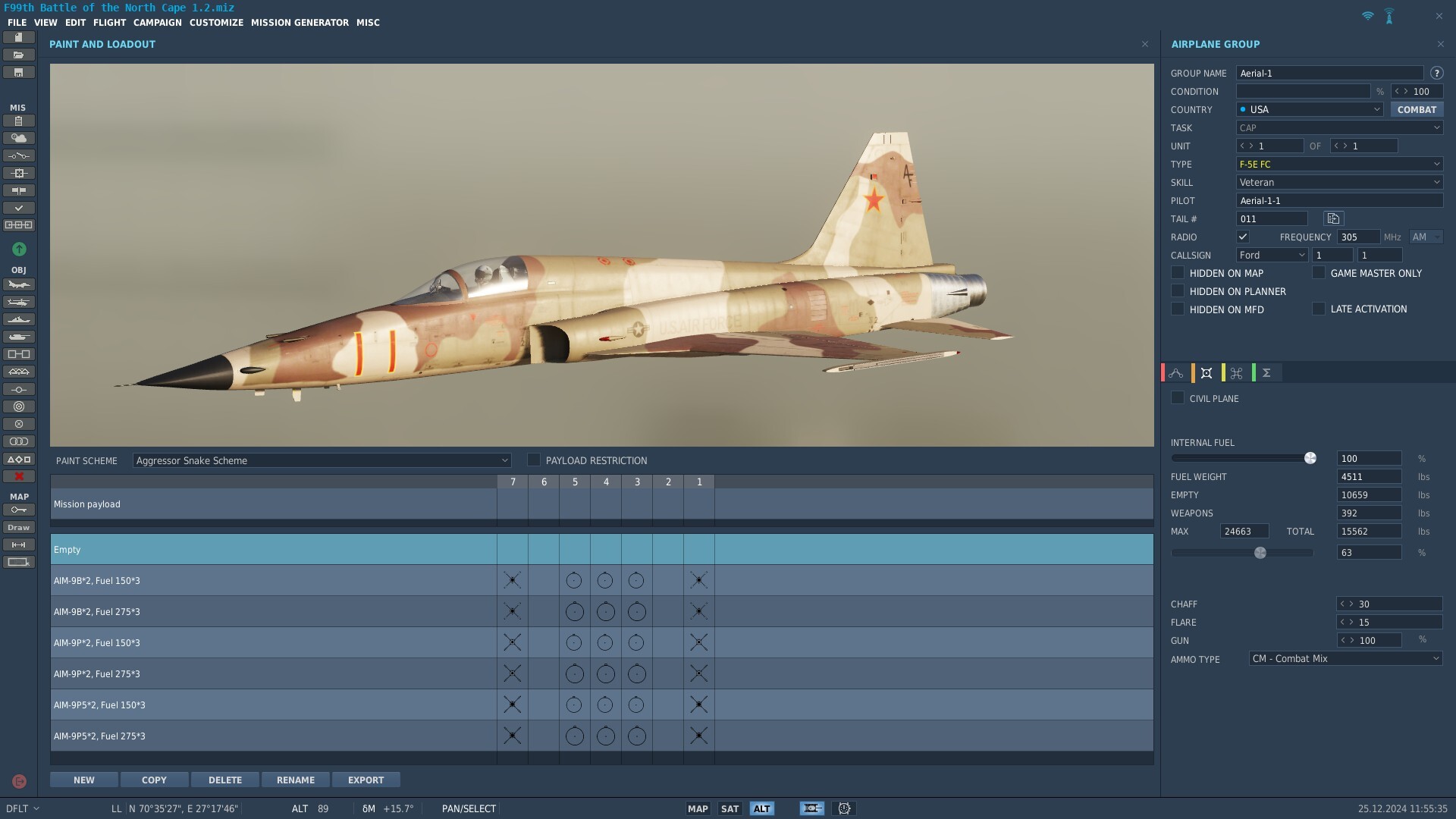Click the Frequency 305 input field
The width and height of the screenshot is (1456, 819).
(x=1358, y=237)
